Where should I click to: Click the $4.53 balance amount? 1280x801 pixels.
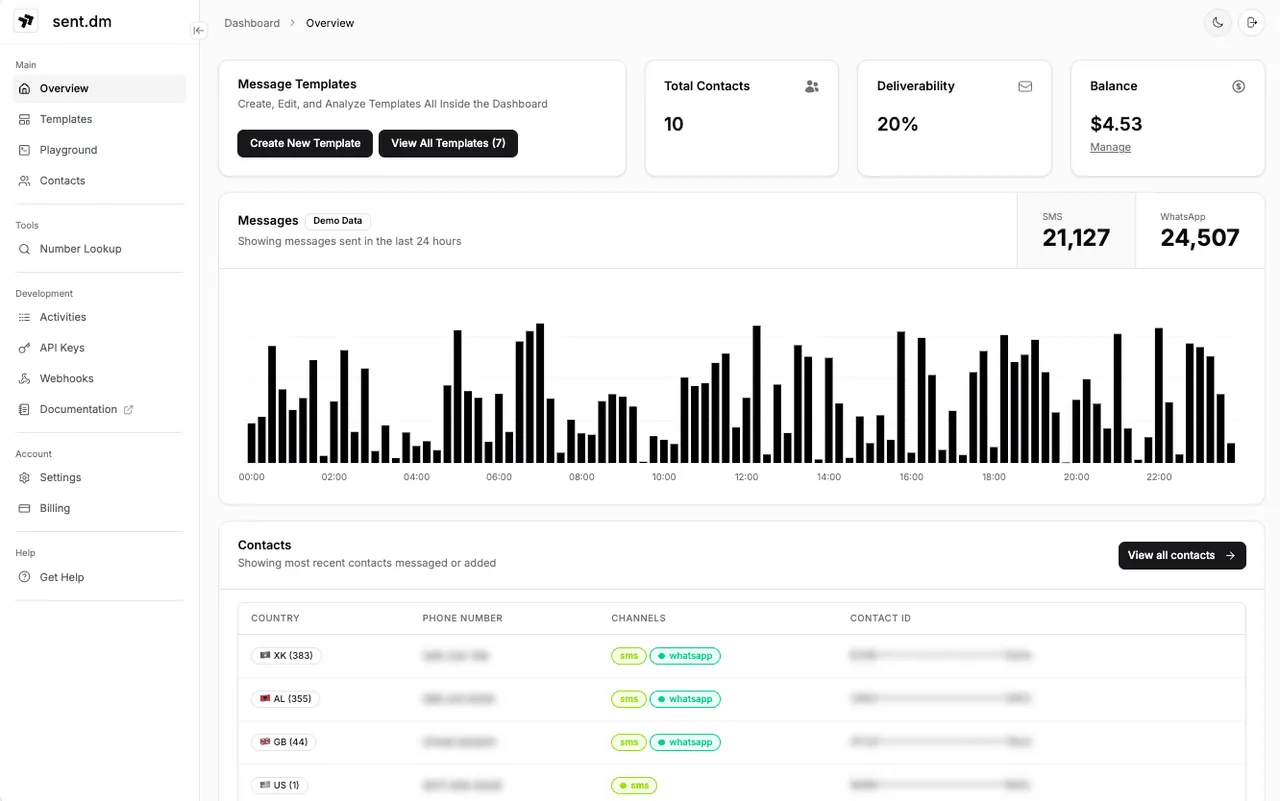coord(1116,124)
